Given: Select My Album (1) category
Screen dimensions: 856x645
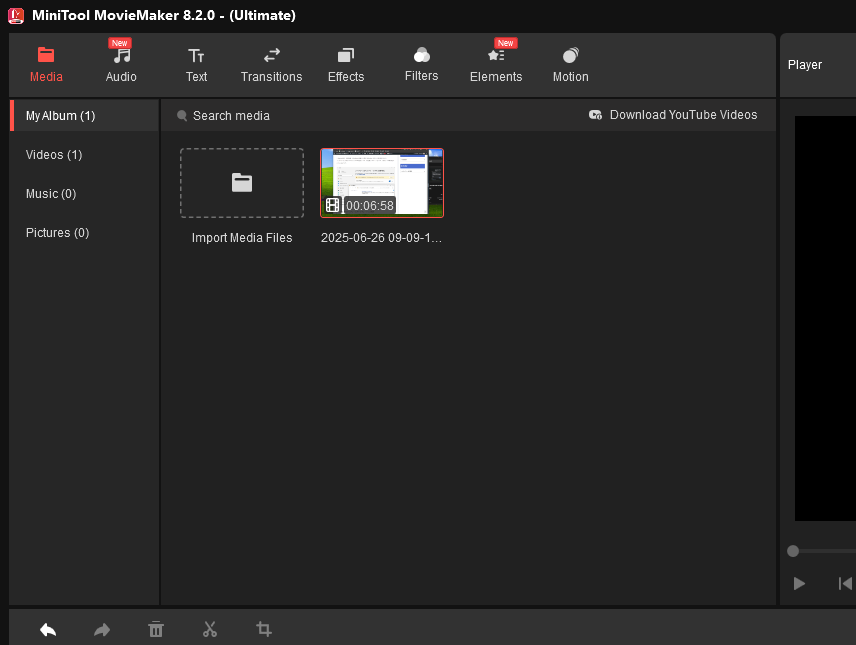Looking at the screenshot, I should coord(85,116).
